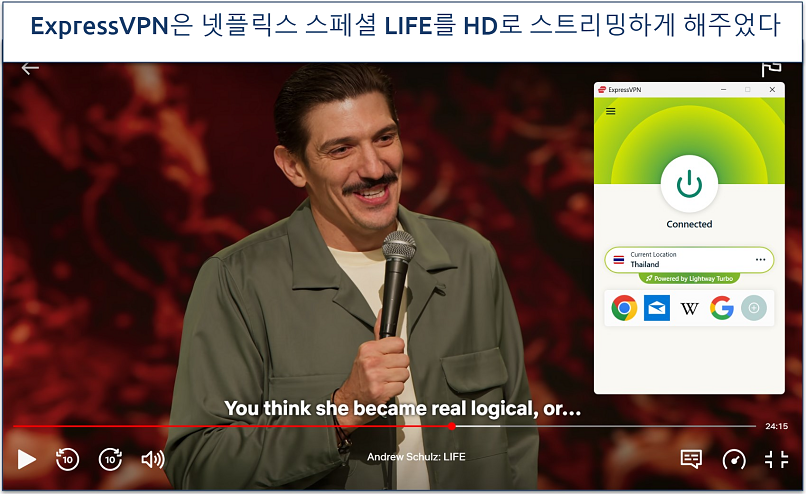Close the ExpressVPN window
The height and width of the screenshot is (494, 806).
point(772,89)
